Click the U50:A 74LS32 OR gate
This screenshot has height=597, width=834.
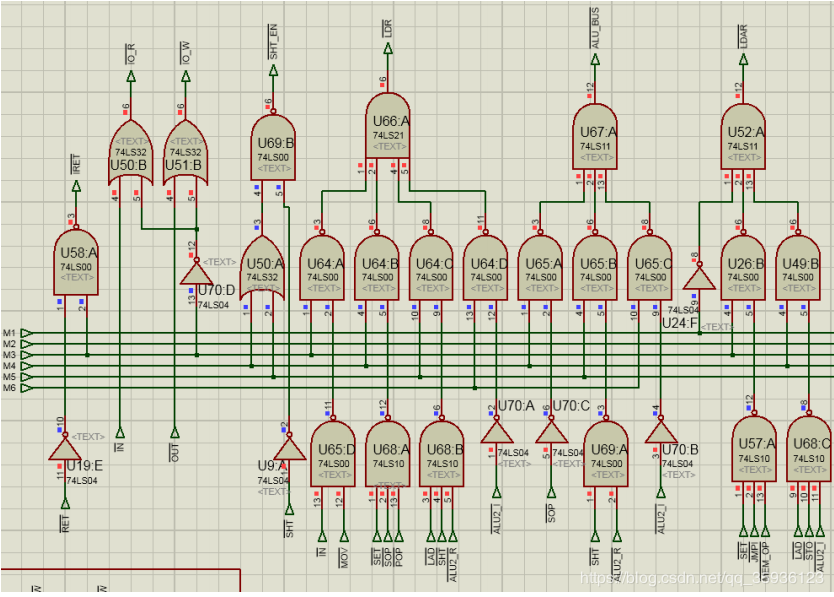(266, 268)
